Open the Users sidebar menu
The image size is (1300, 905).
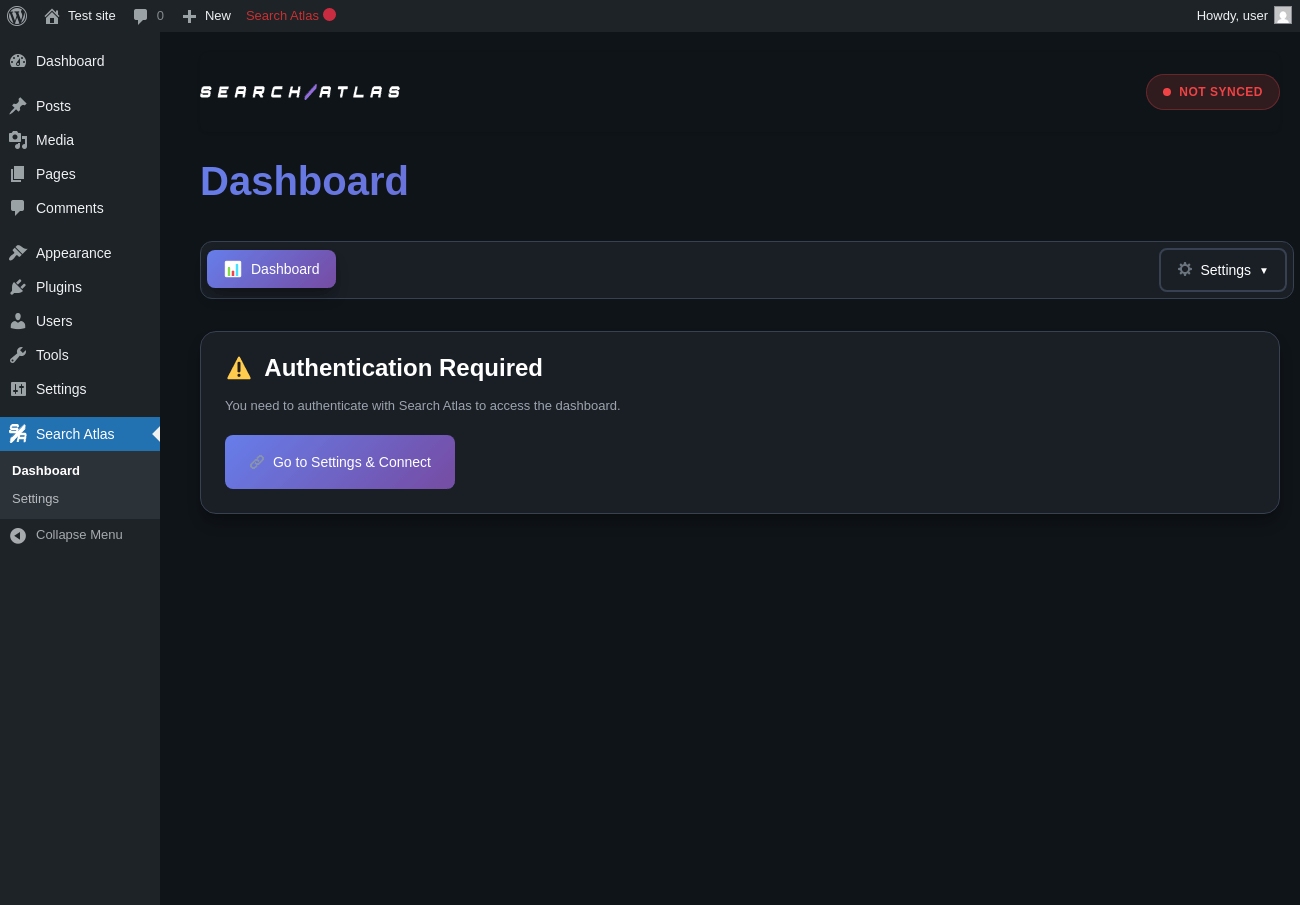click(x=54, y=321)
